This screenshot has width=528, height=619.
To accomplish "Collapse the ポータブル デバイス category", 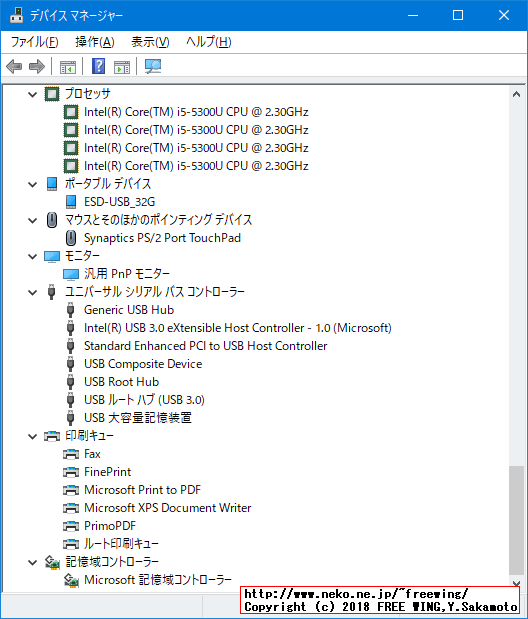I will tap(33, 184).
